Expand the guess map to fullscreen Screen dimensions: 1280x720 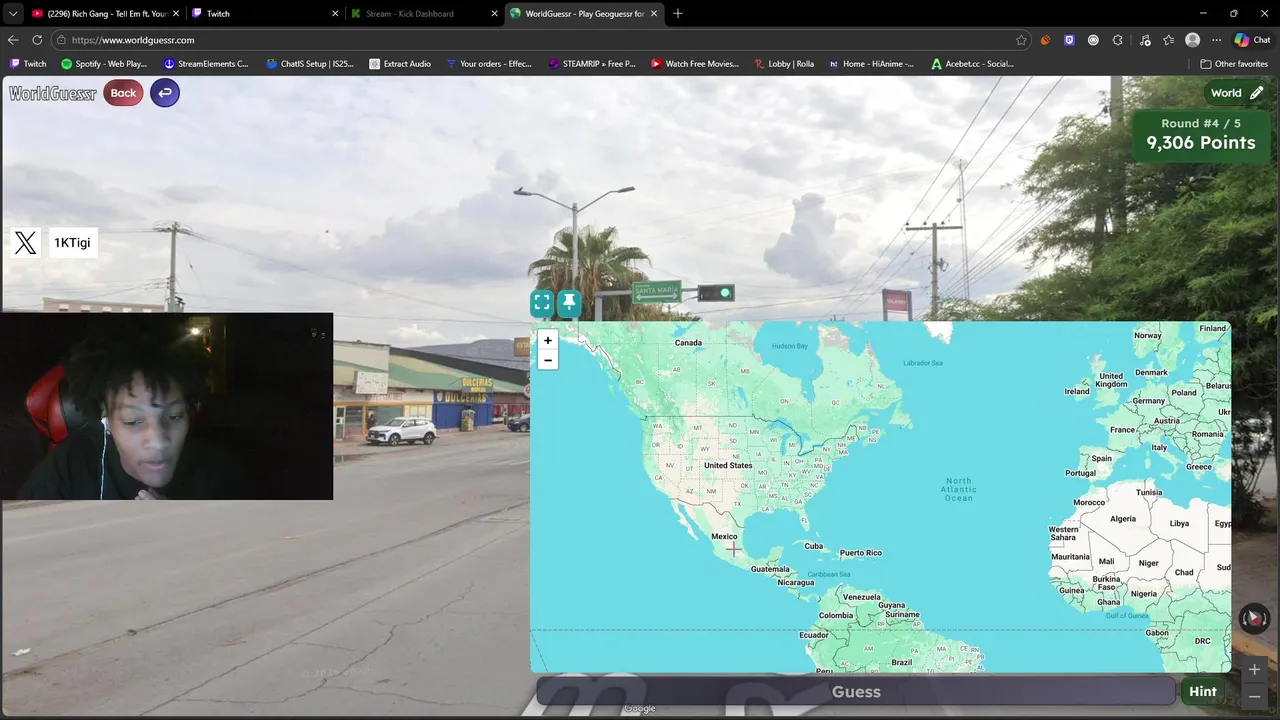tap(542, 302)
